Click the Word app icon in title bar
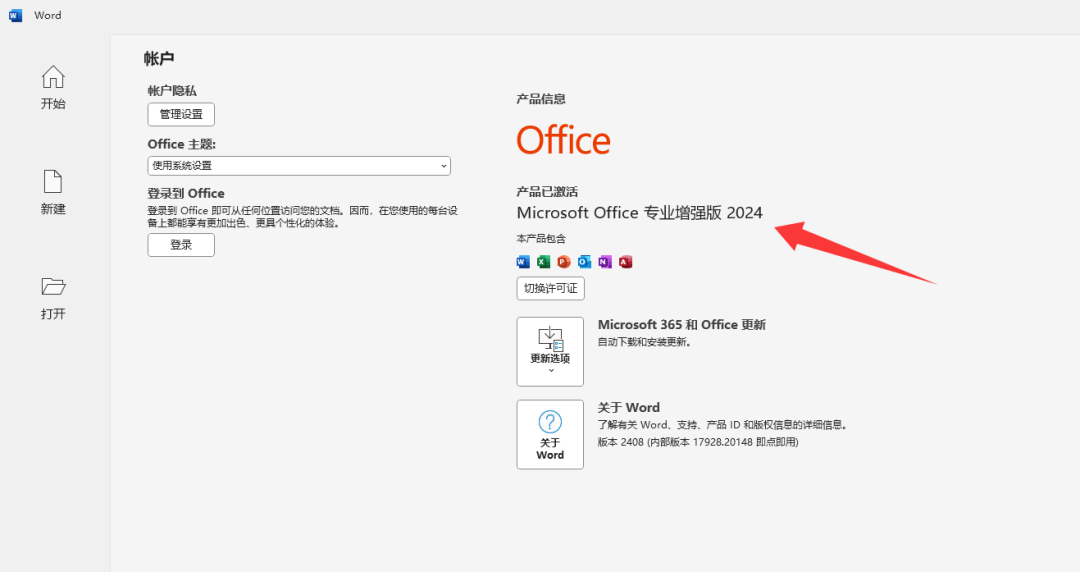This screenshot has width=1080, height=572. click(x=16, y=15)
